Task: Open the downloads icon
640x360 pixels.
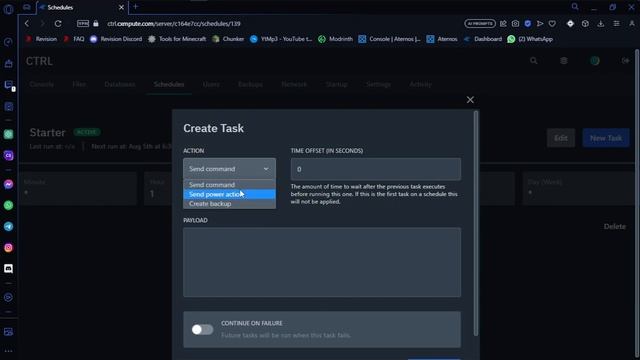Action: point(601,24)
